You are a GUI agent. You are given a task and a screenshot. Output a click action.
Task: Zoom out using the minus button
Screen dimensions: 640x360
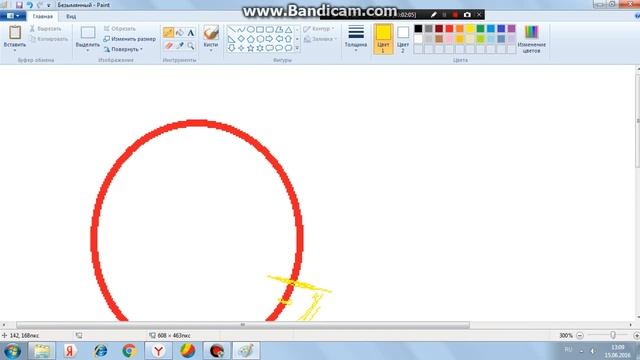580,336
